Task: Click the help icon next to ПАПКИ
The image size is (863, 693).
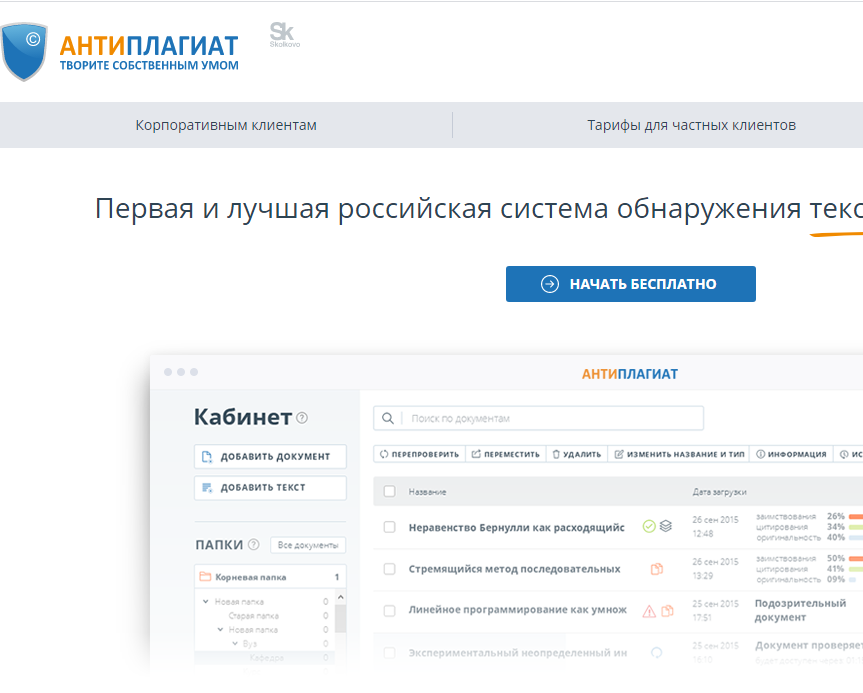Action: (x=254, y=544)
